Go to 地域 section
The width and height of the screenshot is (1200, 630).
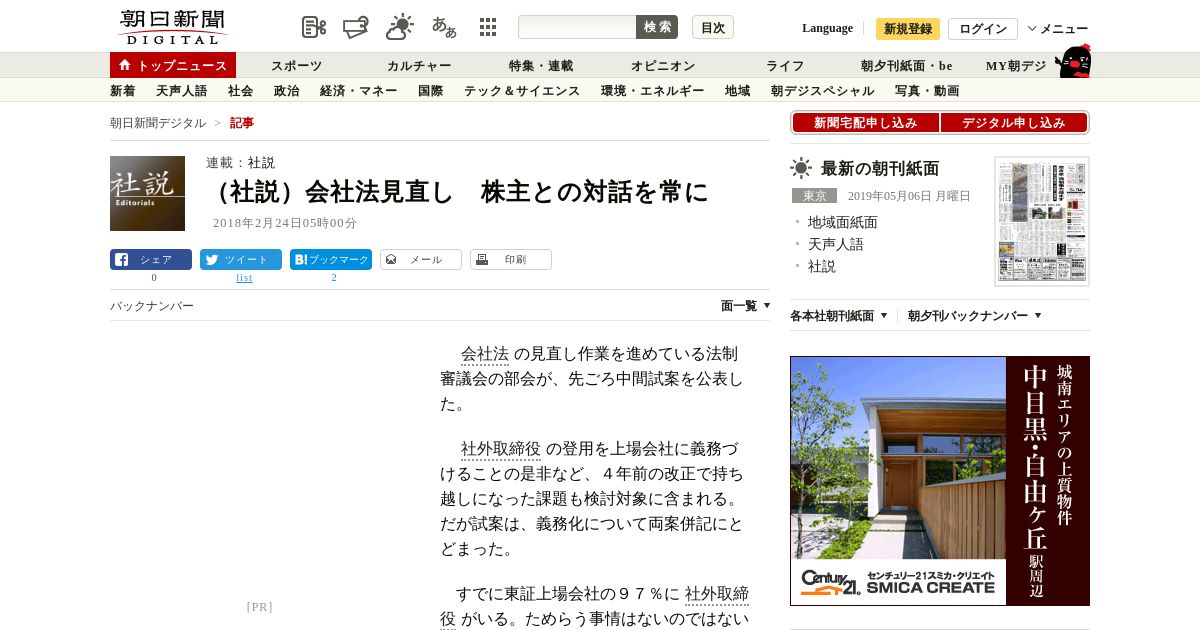738,91
